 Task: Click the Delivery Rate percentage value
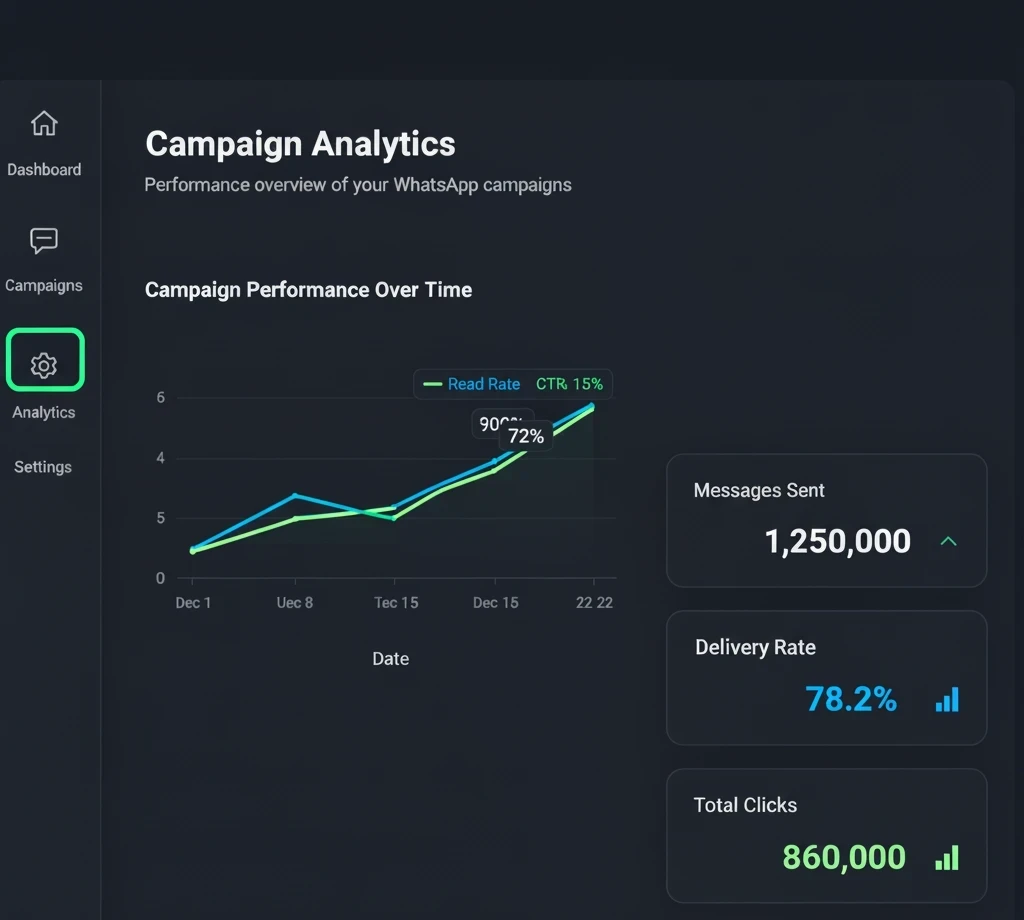tap(851, 699)
